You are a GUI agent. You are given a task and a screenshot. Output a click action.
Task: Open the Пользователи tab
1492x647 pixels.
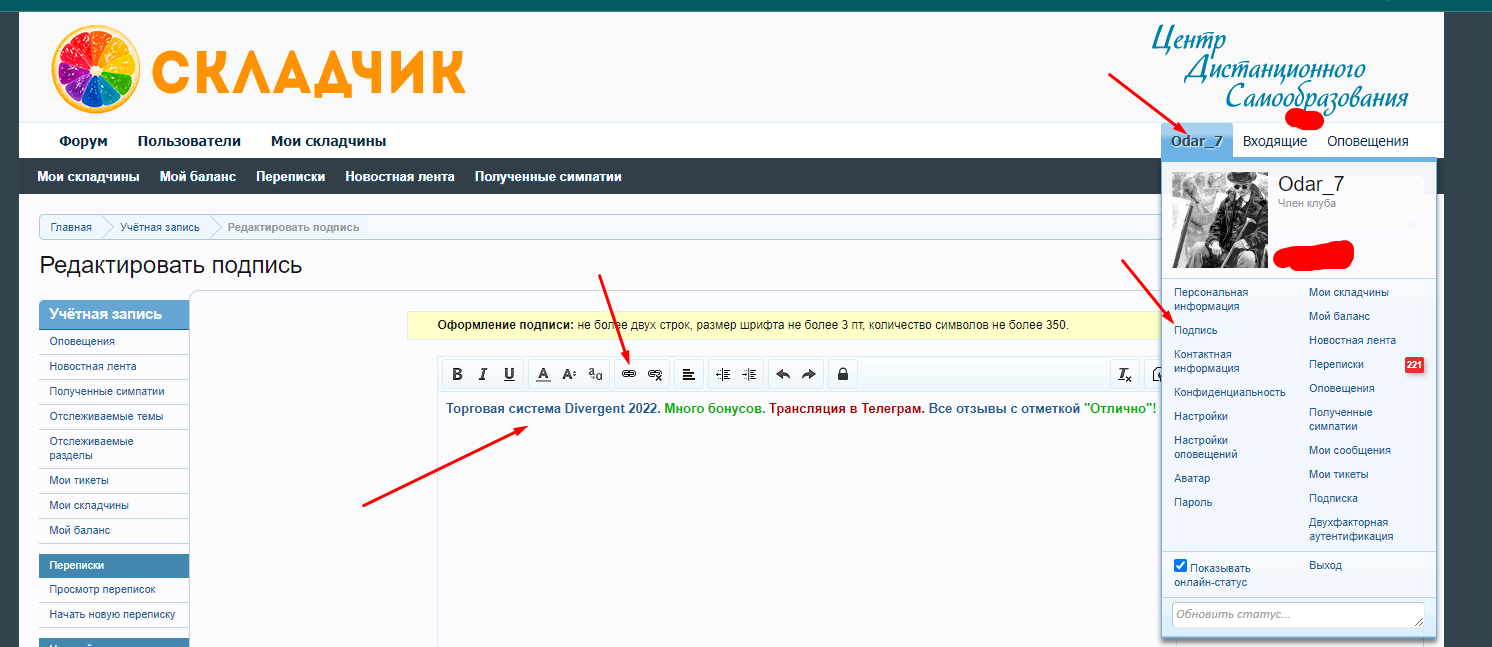point(190,141)
